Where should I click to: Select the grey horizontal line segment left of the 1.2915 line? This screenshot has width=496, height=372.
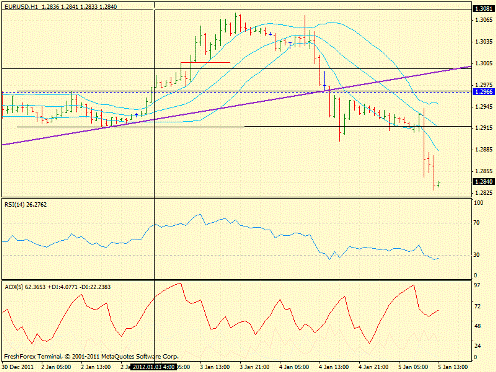coord(131,127)
